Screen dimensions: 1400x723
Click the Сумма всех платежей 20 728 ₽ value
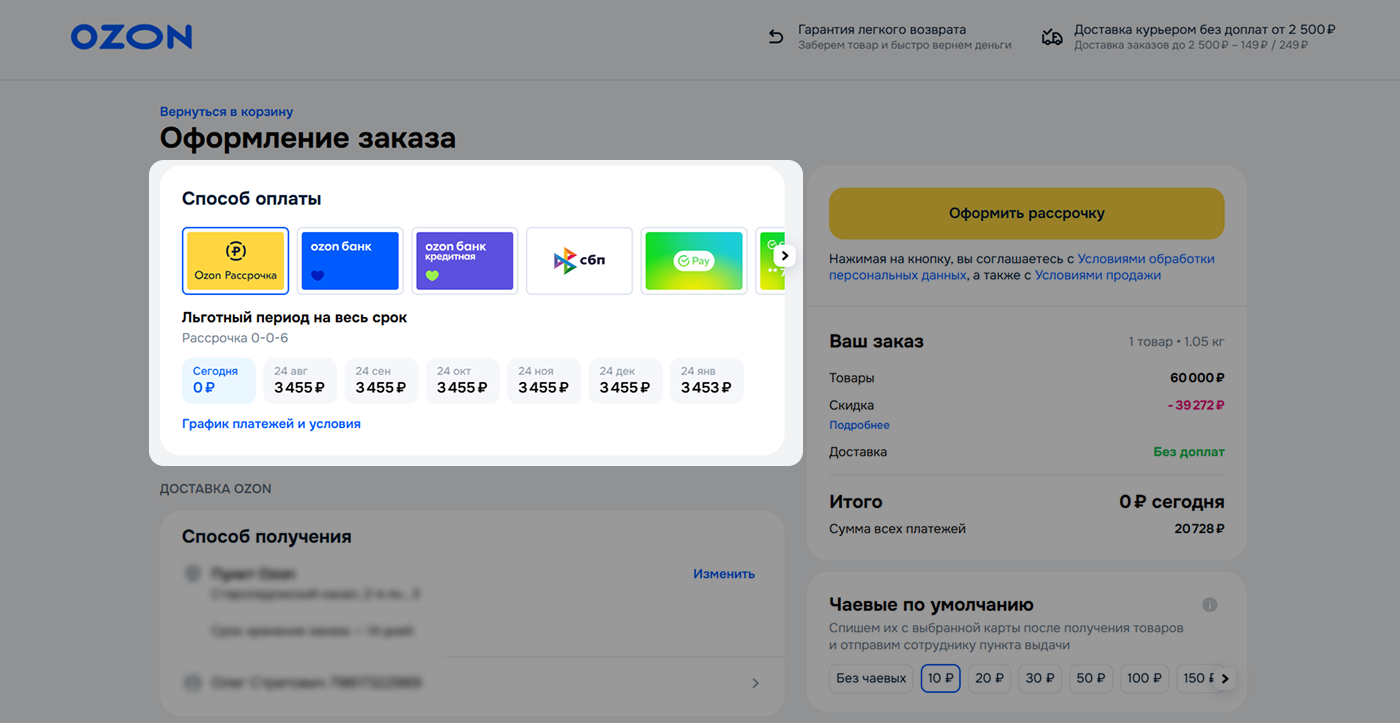click(1199, 529)
